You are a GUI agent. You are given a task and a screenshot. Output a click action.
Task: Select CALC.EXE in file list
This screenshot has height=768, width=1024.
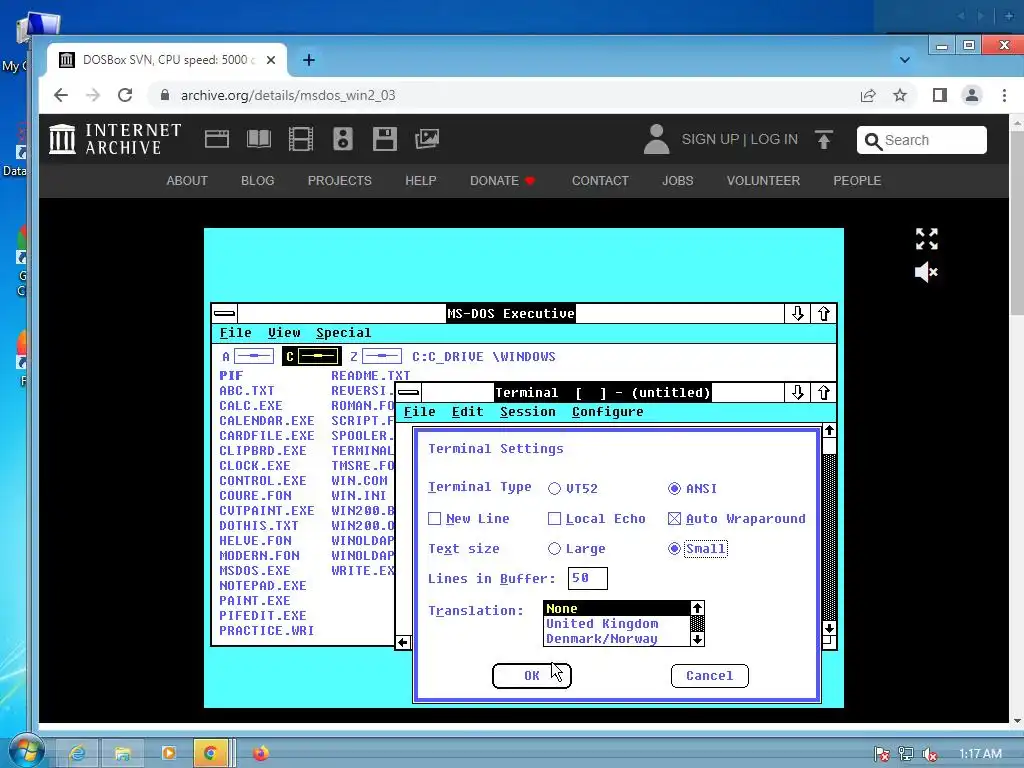251,406
